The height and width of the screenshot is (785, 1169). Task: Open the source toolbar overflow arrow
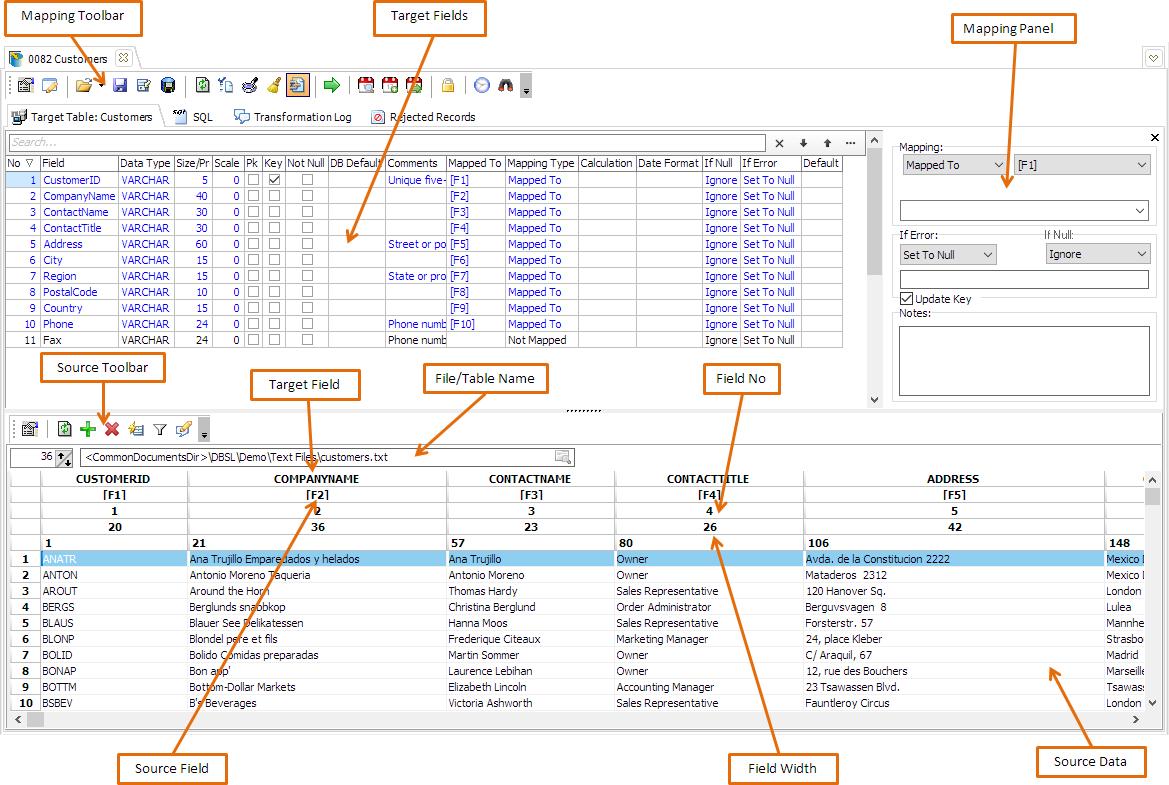(204, 430)
